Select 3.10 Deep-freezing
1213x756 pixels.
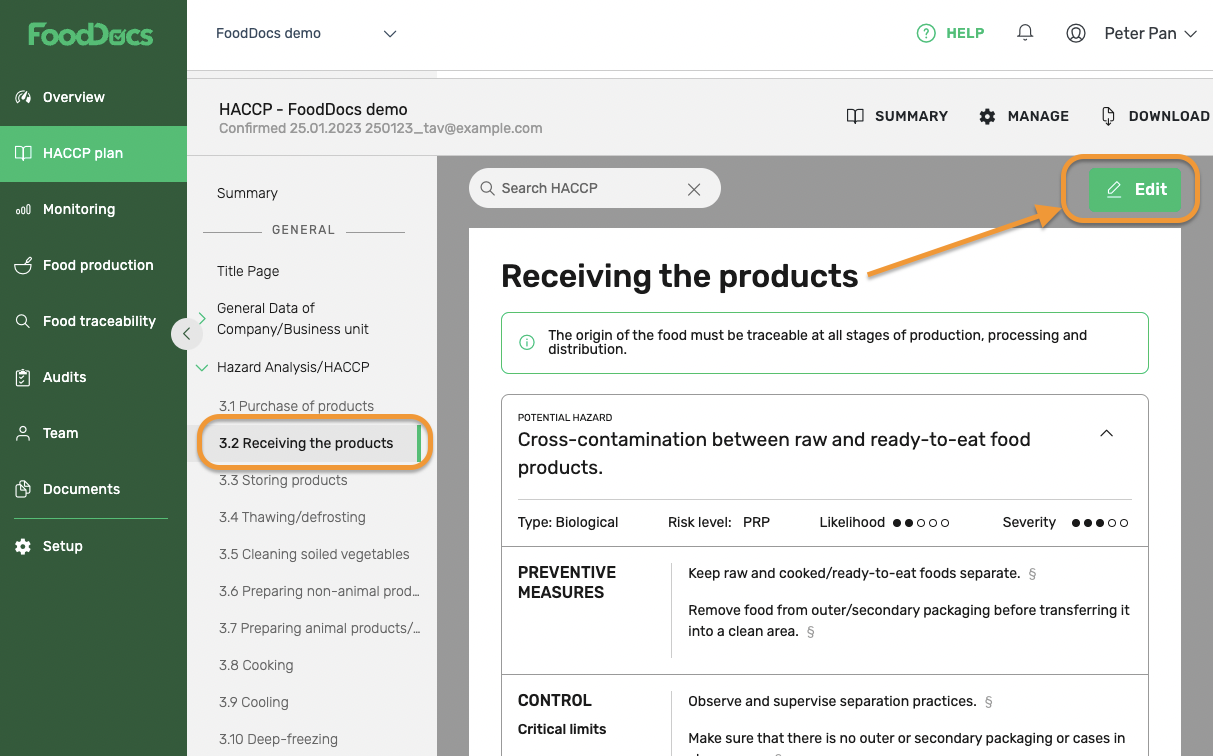coord(278,739)
